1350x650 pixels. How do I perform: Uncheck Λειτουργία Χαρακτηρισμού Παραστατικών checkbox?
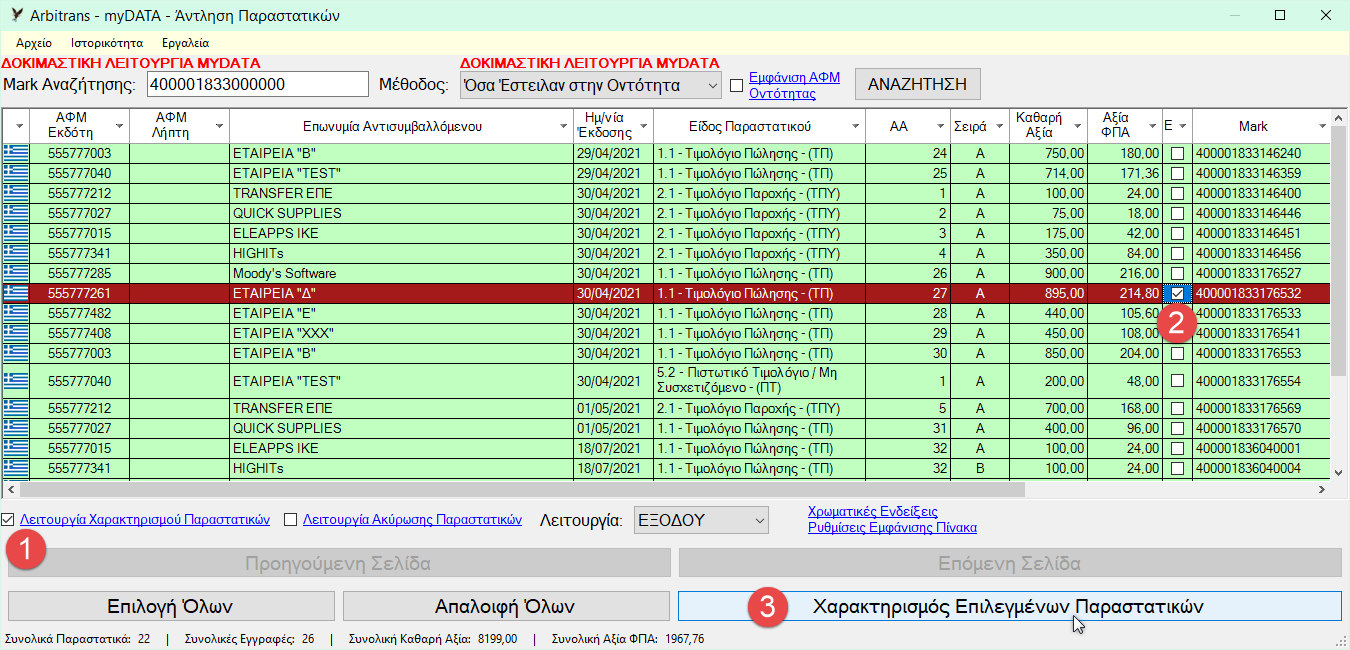(x=9, y=520)
